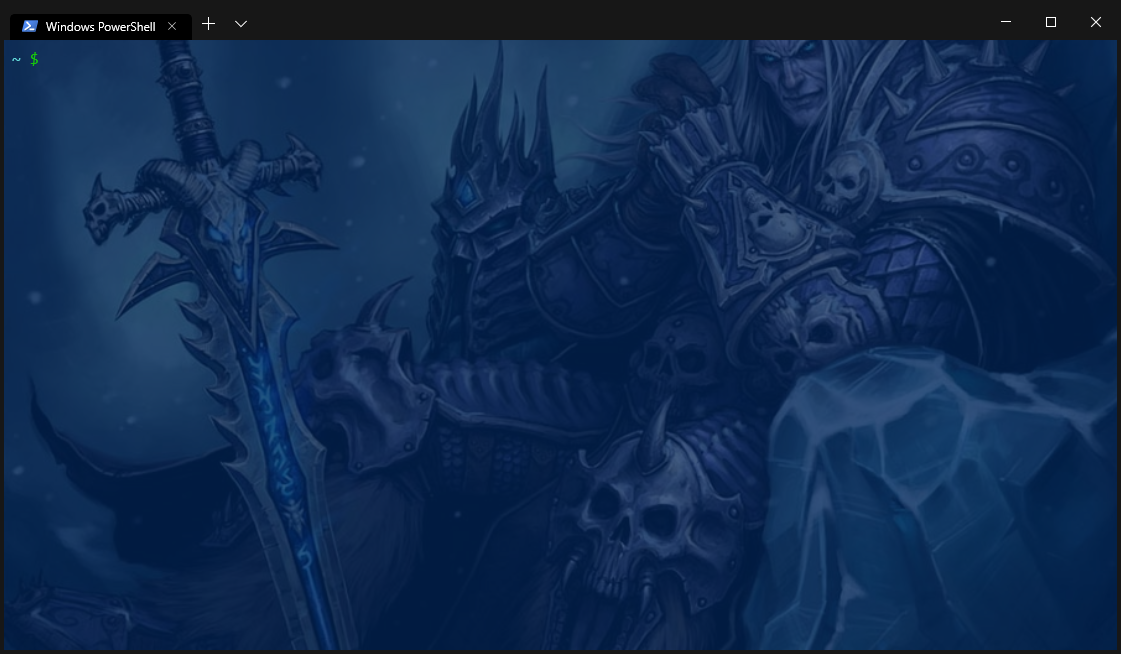Click the PowerShell icon in the tab
1121x654 pixels.
tap(29, 26)
